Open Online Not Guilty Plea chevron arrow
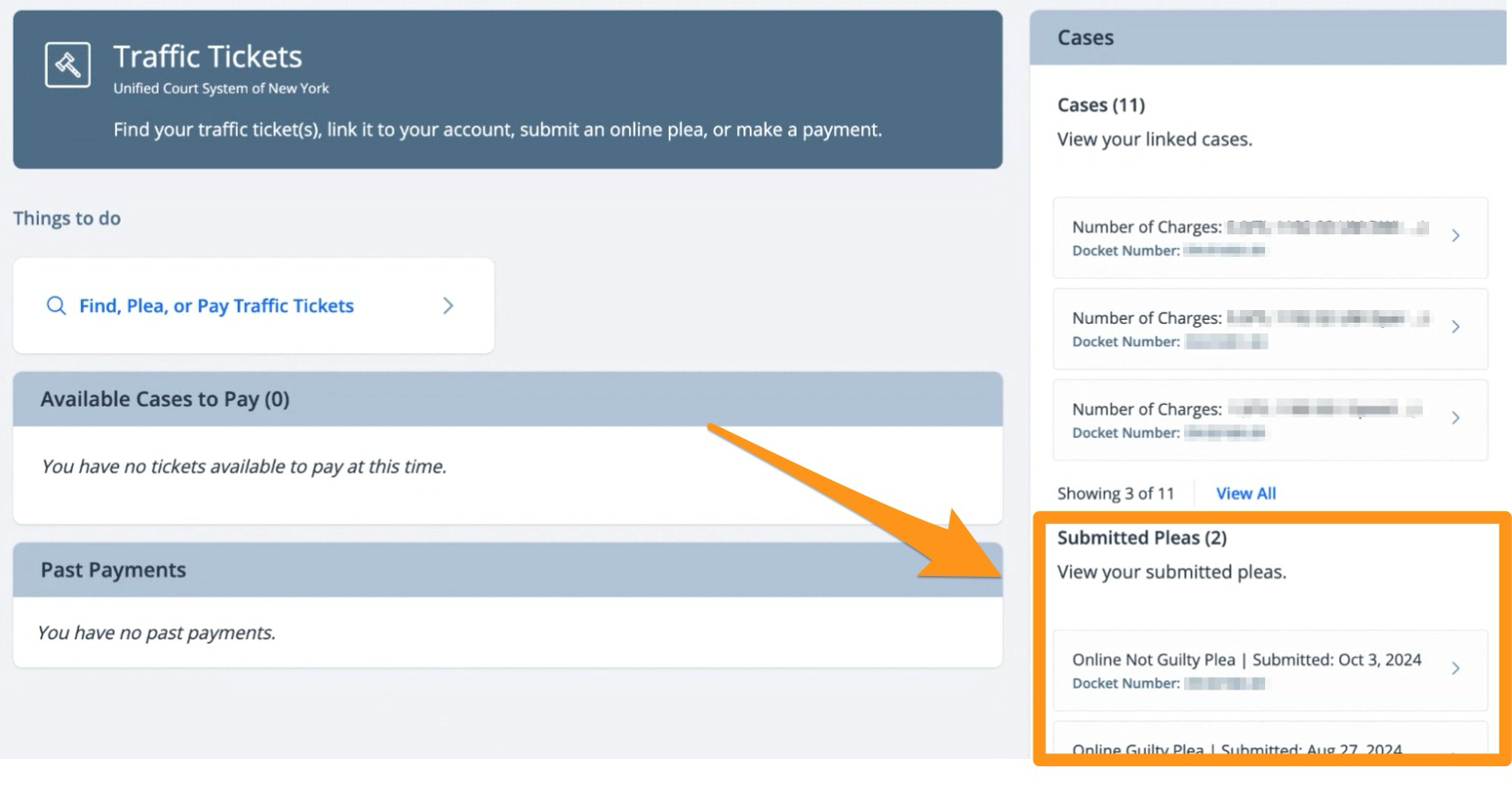Viewport: 1512px width, 804px height. pyautogui.click(x=1455, y=669)
